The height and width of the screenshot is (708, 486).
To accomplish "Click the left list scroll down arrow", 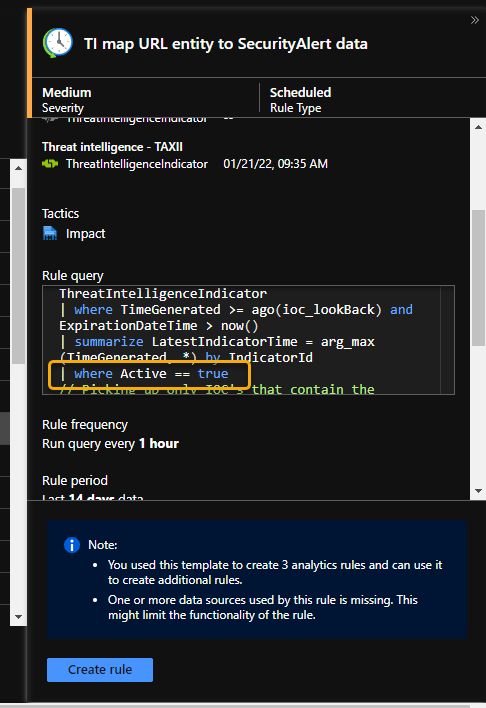I will click(x=18, y=616).
